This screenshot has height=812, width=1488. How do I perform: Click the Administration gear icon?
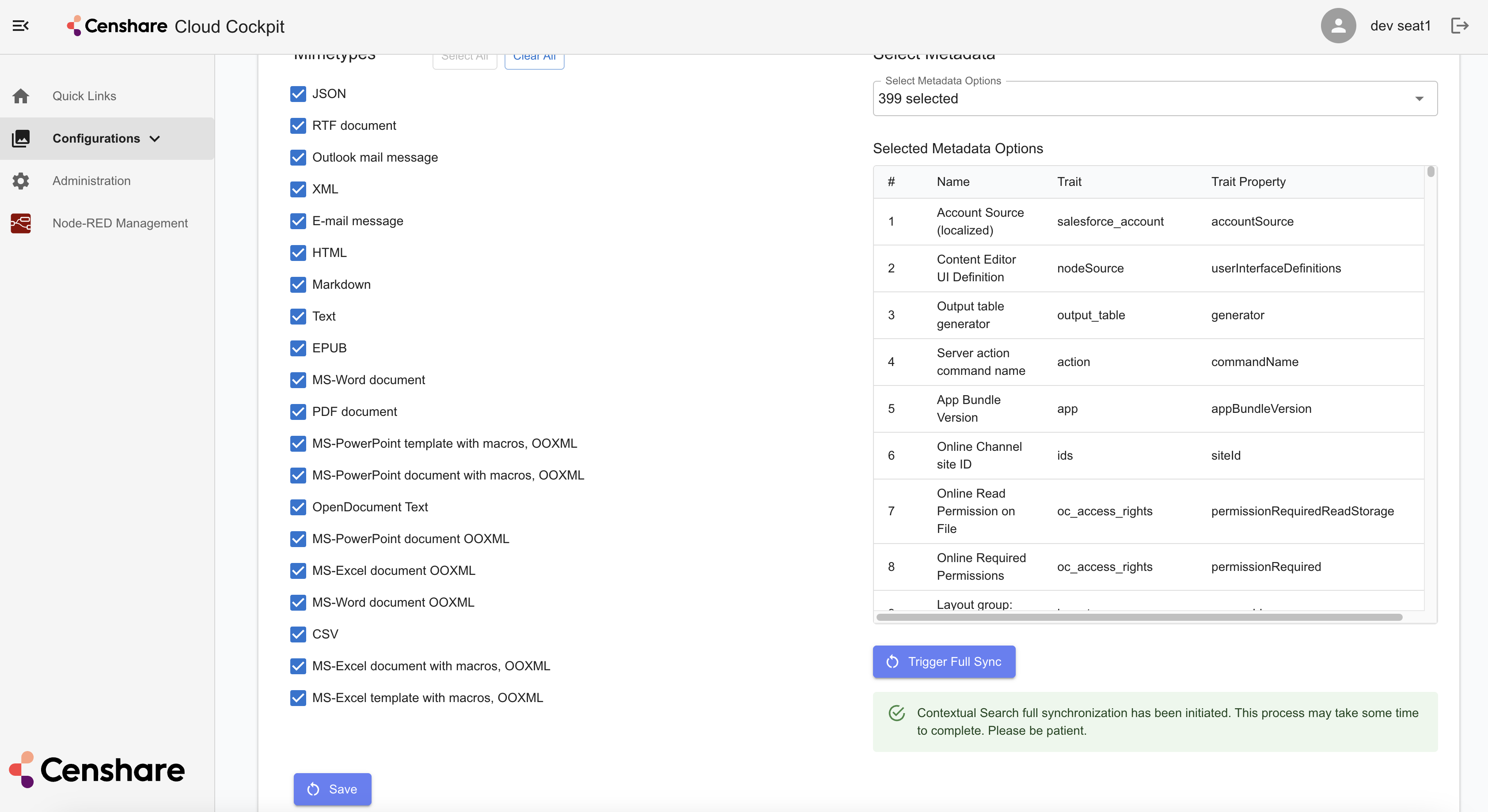(x=21, y=181)
